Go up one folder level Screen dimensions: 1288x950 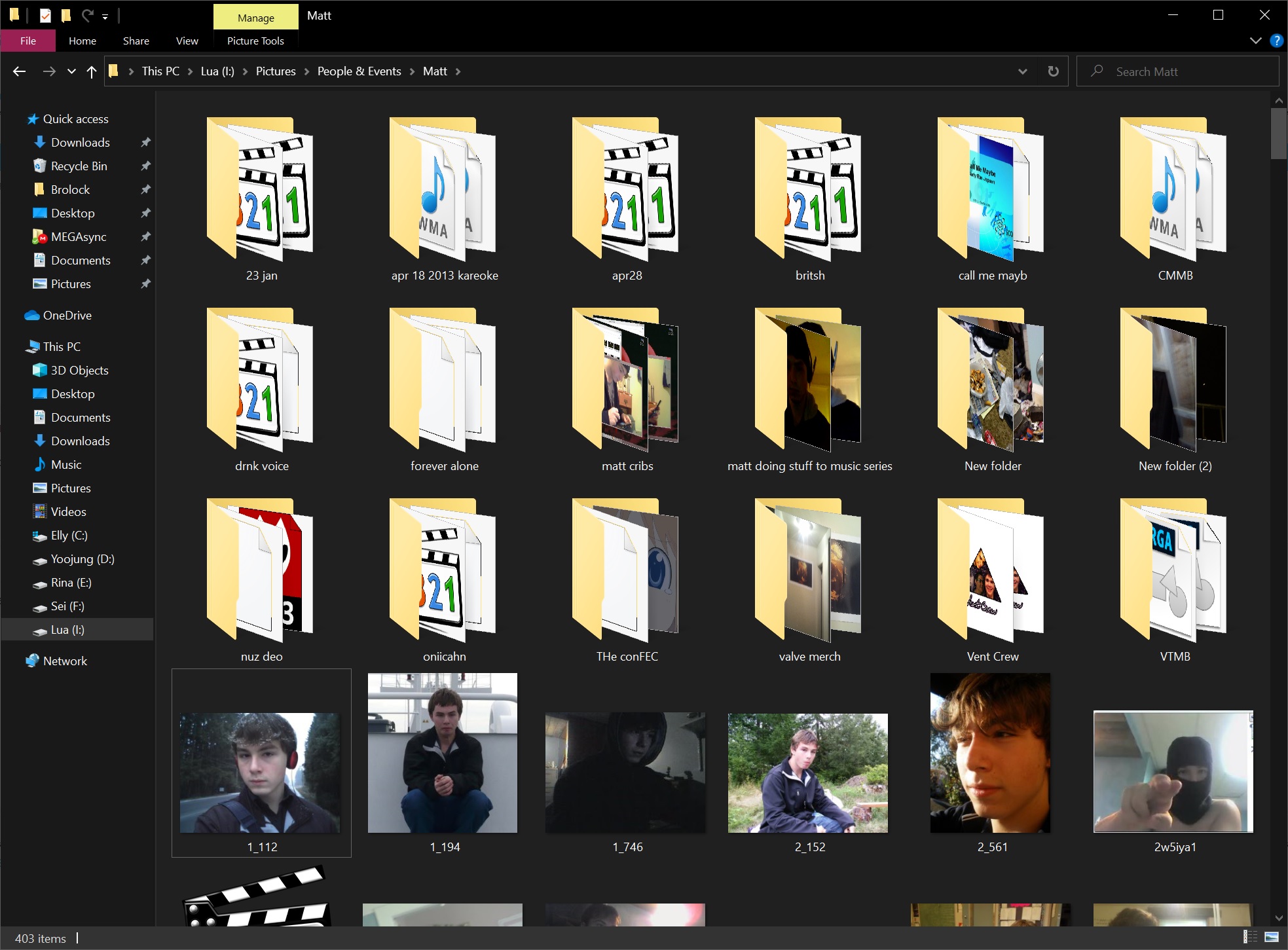92,71
